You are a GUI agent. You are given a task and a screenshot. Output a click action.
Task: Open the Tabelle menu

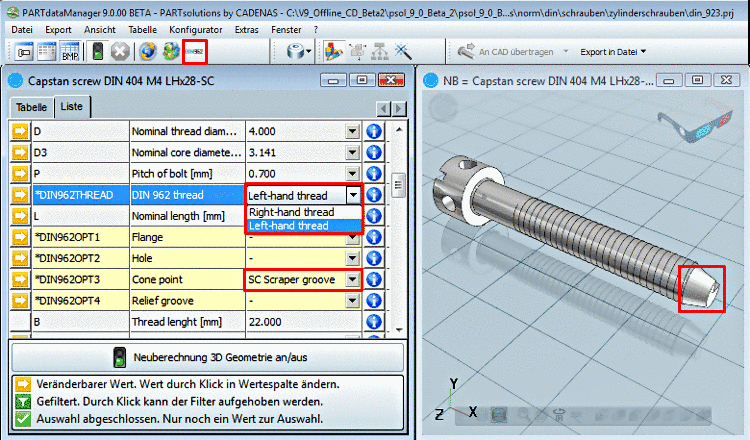click(x=143, y=30)
